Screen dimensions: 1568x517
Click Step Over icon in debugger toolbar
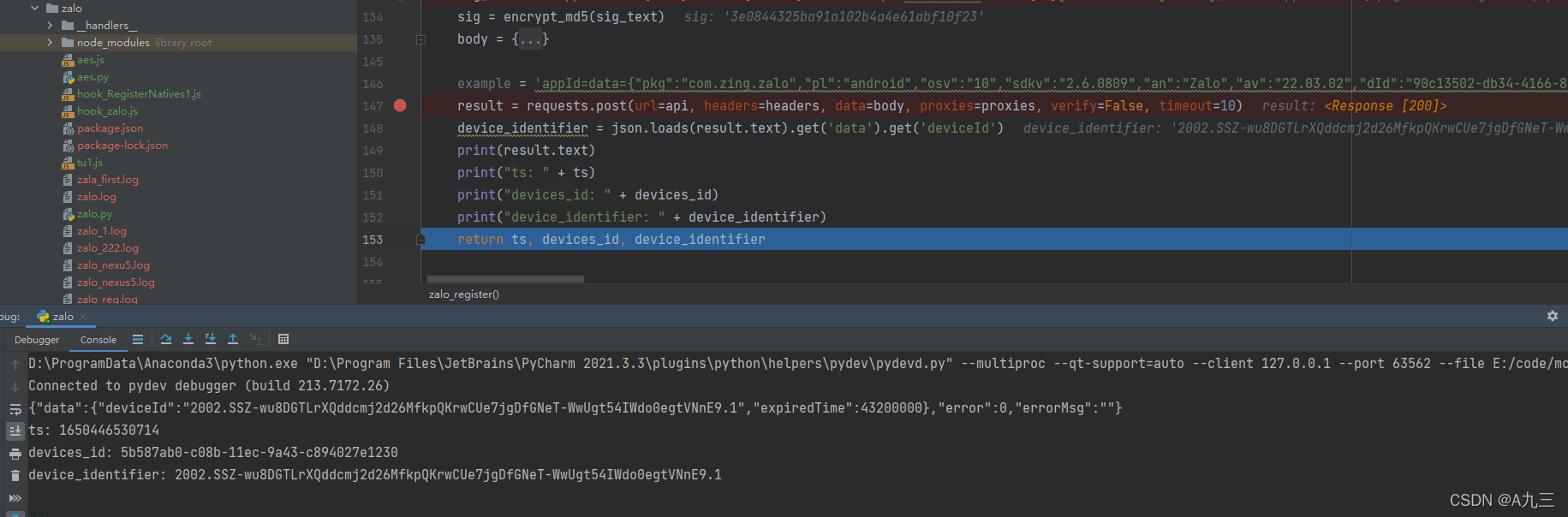(166, 339)
